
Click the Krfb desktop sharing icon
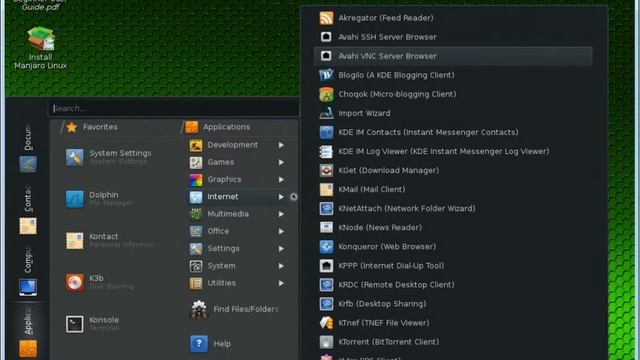326,304
